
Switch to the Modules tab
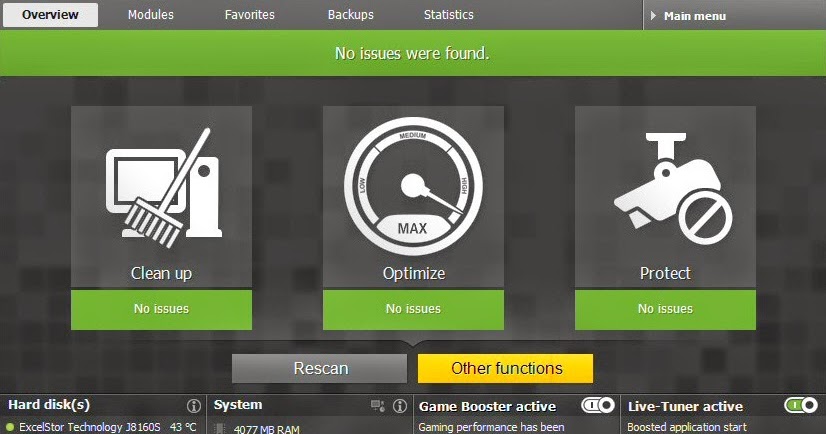(x=151, y=15)
